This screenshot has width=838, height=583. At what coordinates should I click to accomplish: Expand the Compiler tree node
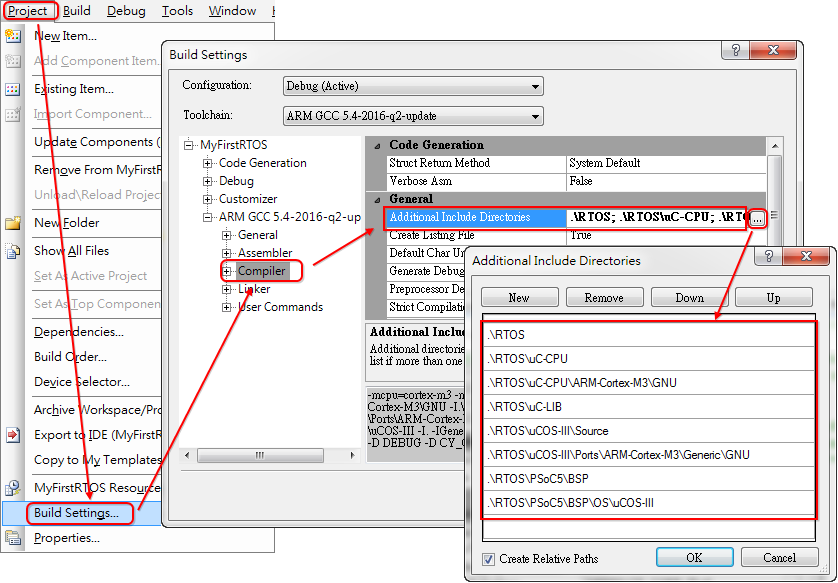tap(227, 271)
